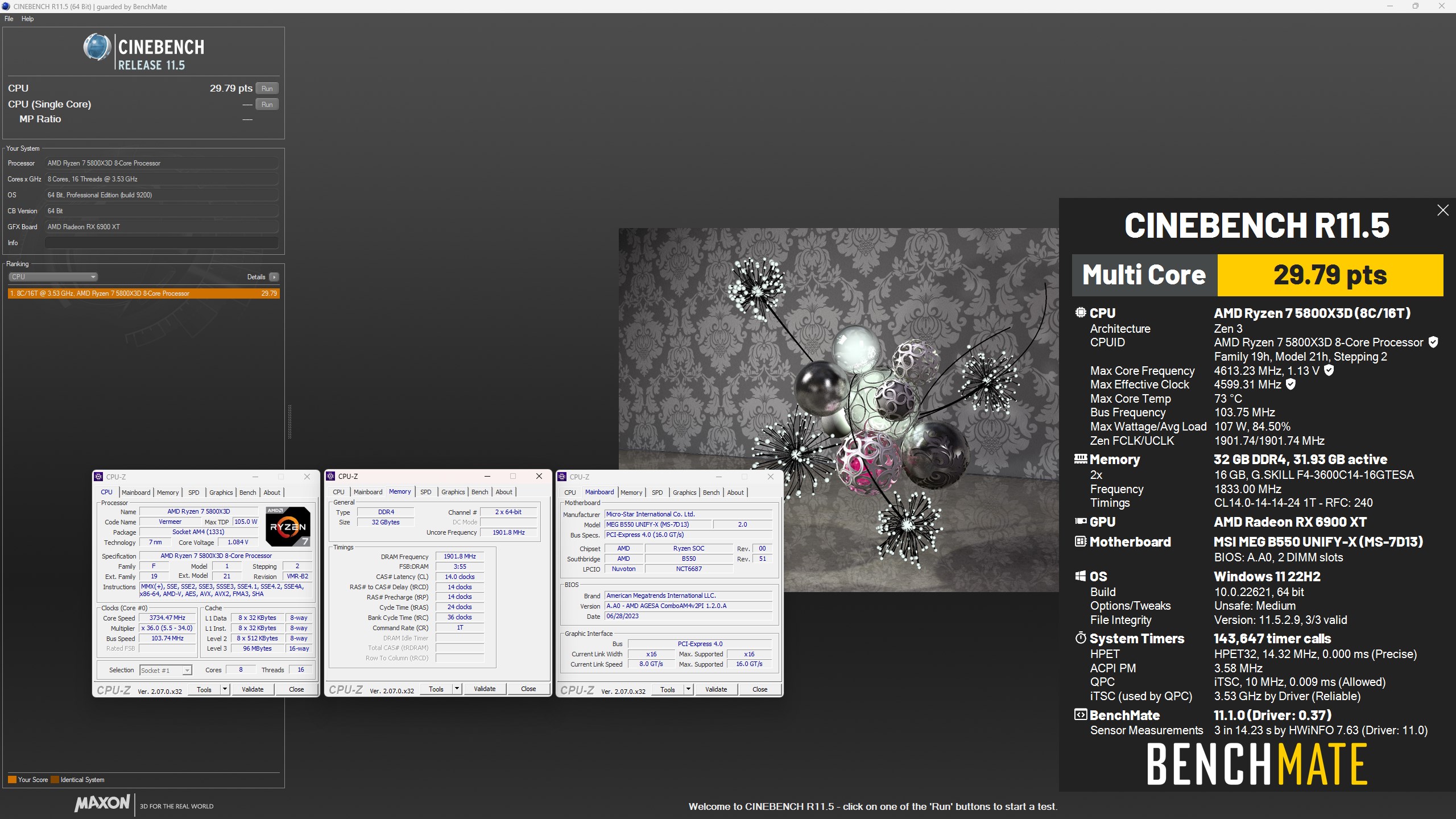
Task: Minimize the Memory CPU-Z window
Action: pyautogui.click(x=487, y=476)
